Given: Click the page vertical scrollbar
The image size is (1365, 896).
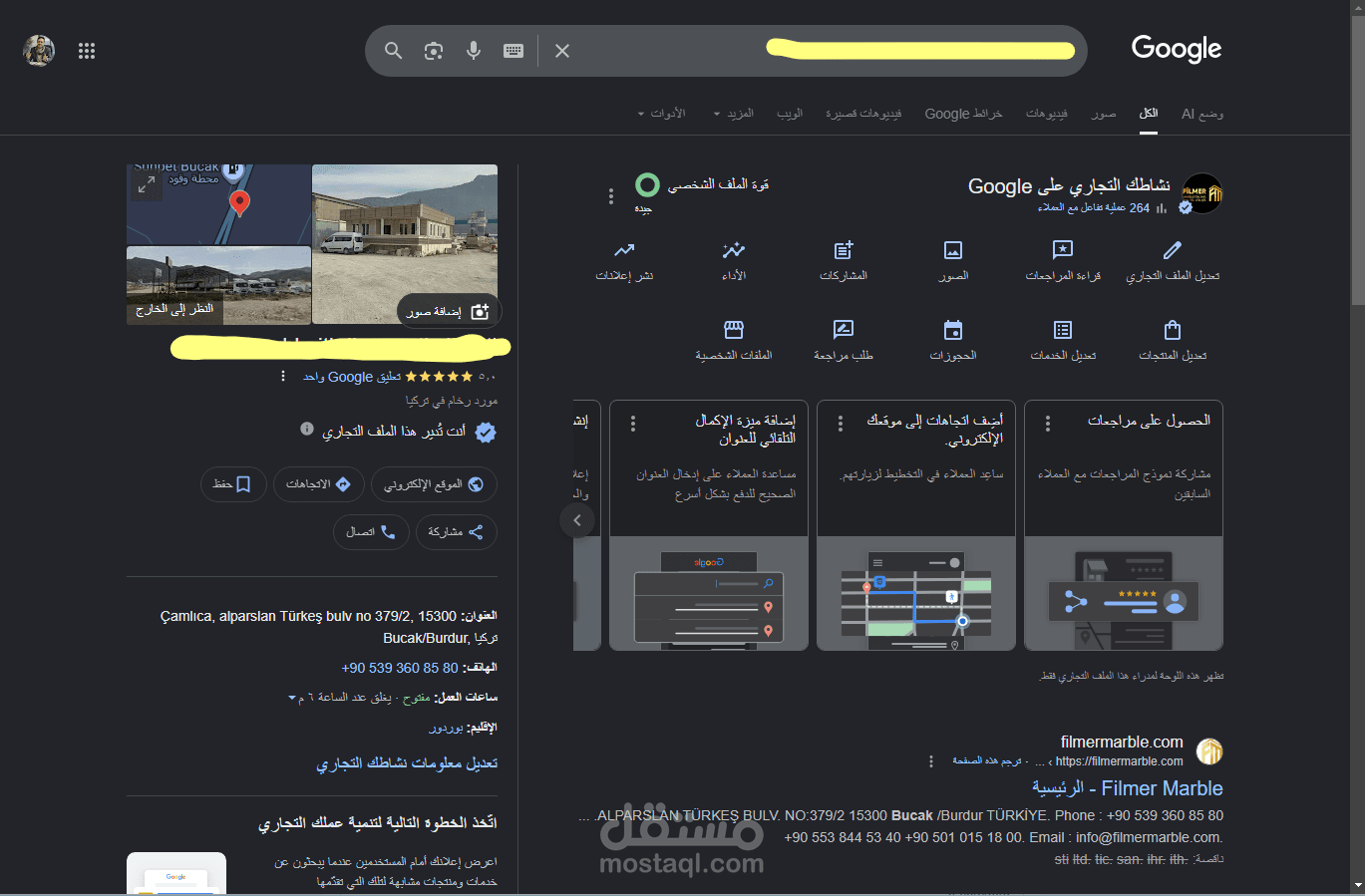Looking at the screenshot, I should pyautogui.click(x=1358, y=159).
